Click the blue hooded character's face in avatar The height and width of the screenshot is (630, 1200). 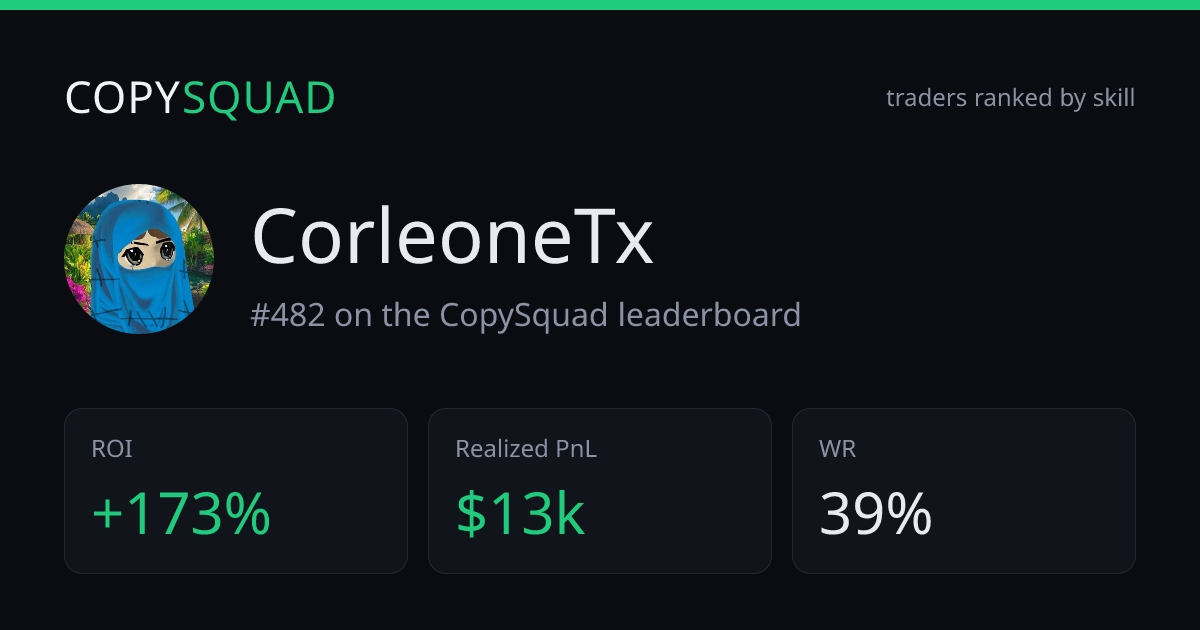point(148,253)
